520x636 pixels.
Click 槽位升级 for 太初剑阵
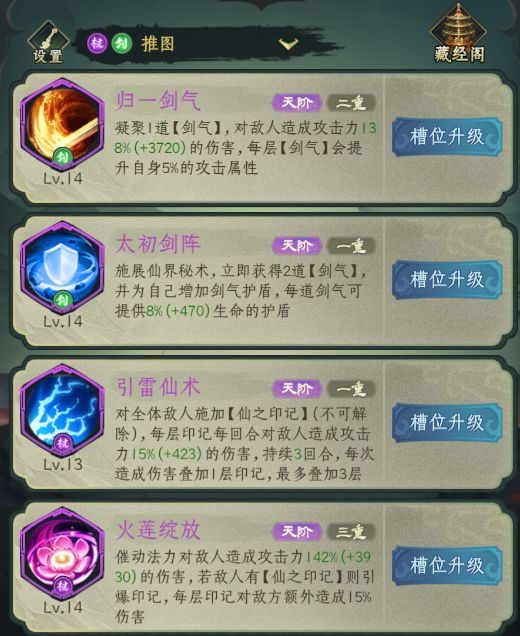(x=447, y=279)
